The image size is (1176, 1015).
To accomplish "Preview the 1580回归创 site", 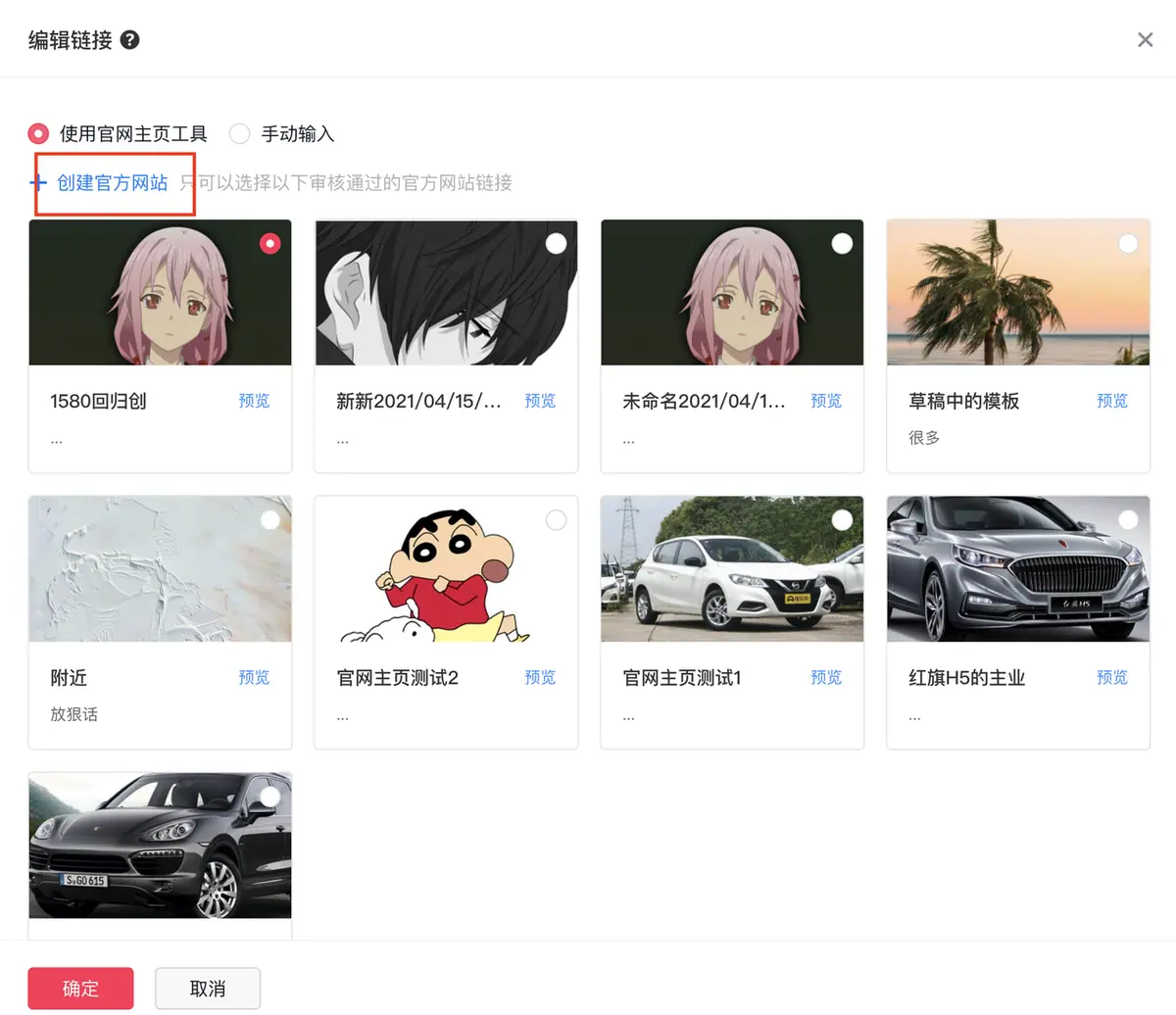I will click(x=254, y=401).
